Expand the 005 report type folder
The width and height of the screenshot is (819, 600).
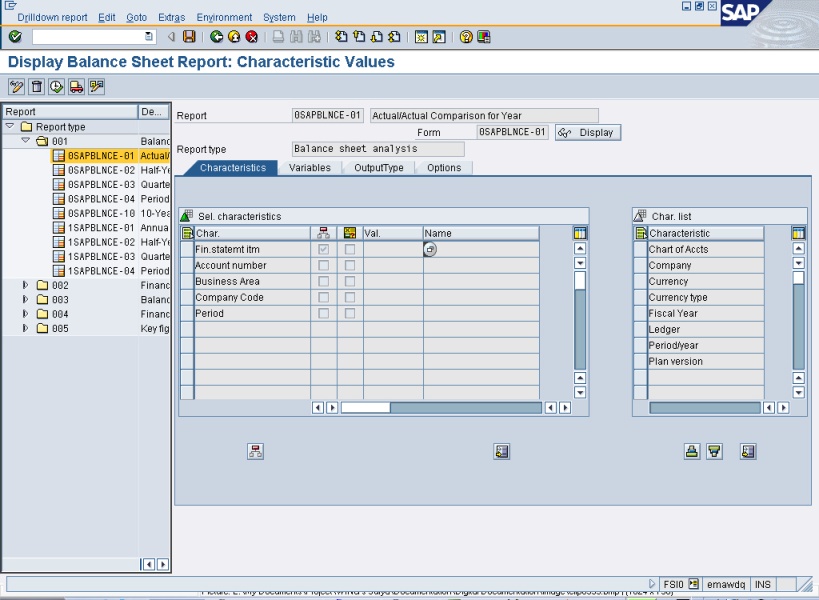26,329
